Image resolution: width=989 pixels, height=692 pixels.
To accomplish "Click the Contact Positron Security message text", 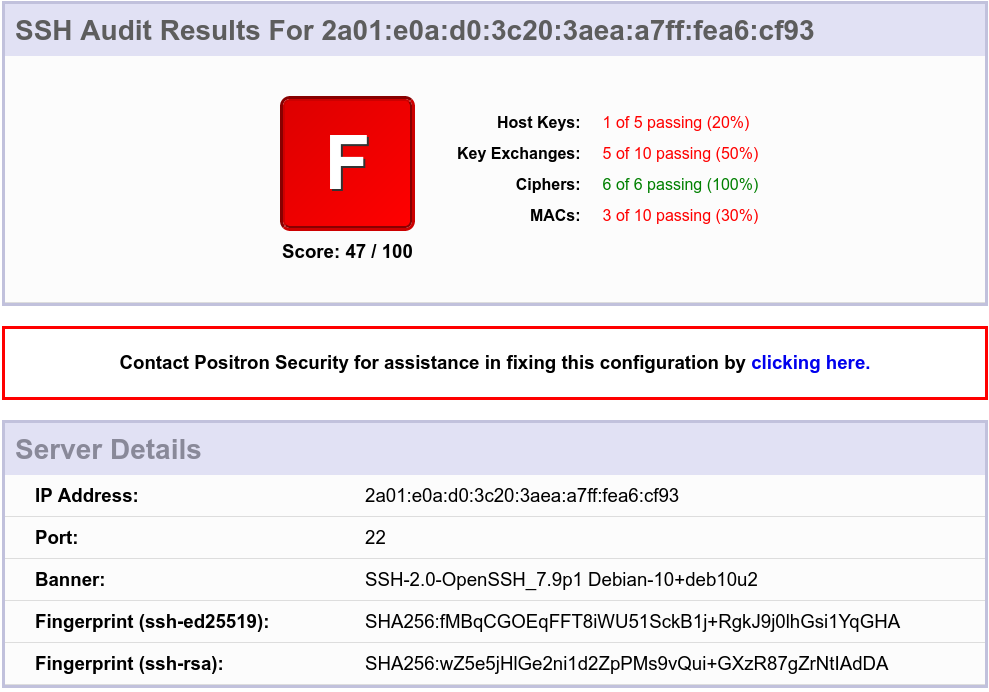I will [x=432, y=363].
